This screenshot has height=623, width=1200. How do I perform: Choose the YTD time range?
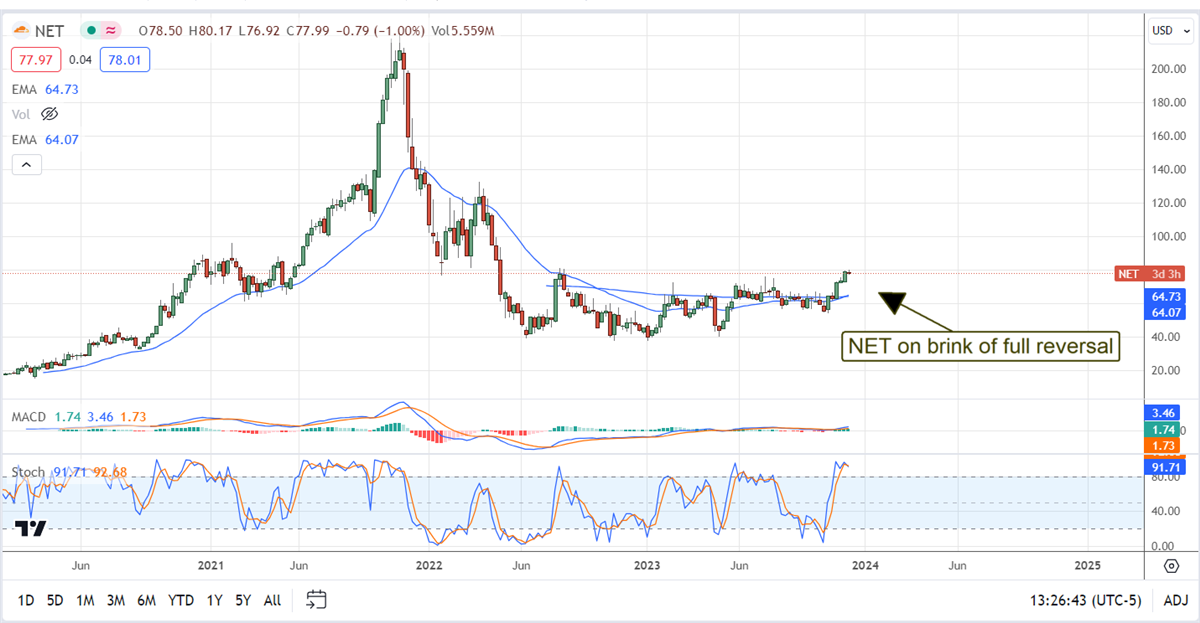181,601
